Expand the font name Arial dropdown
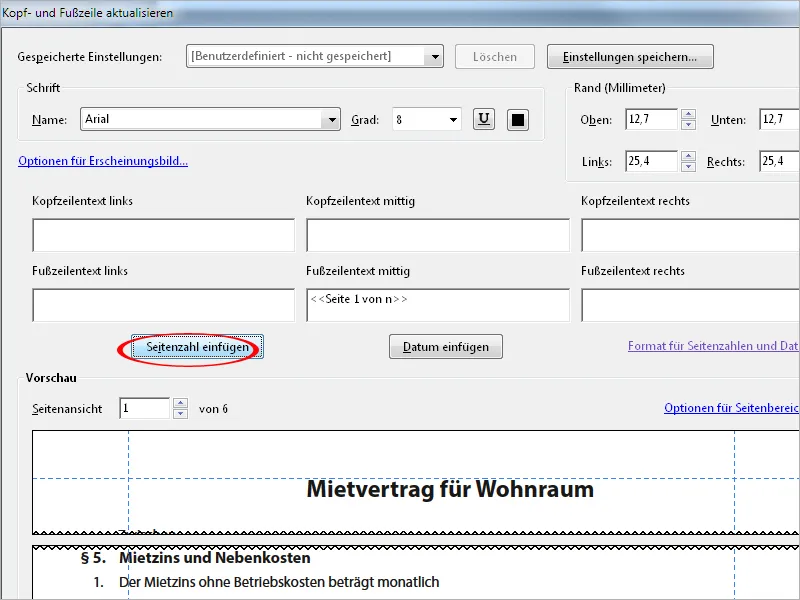Screen dimensions: 800x600 (x=332, y=119)
